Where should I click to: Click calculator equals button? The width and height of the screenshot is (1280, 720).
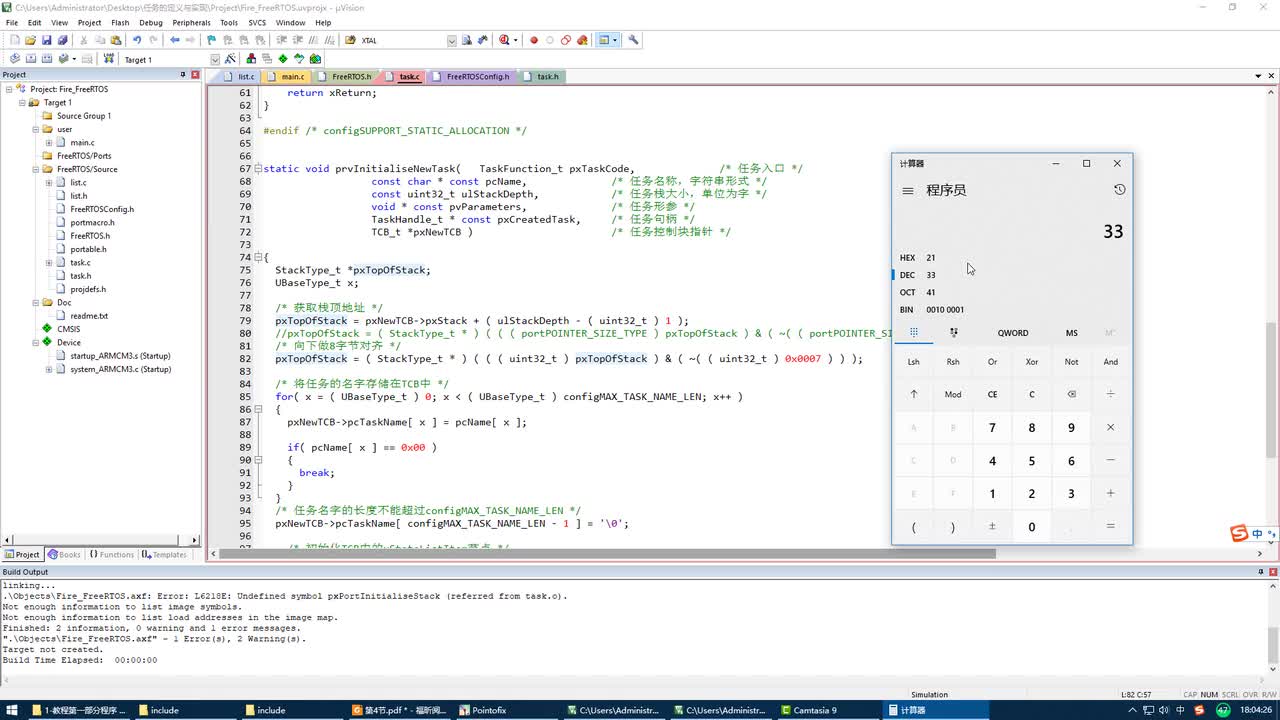(x=1110, y=526)
